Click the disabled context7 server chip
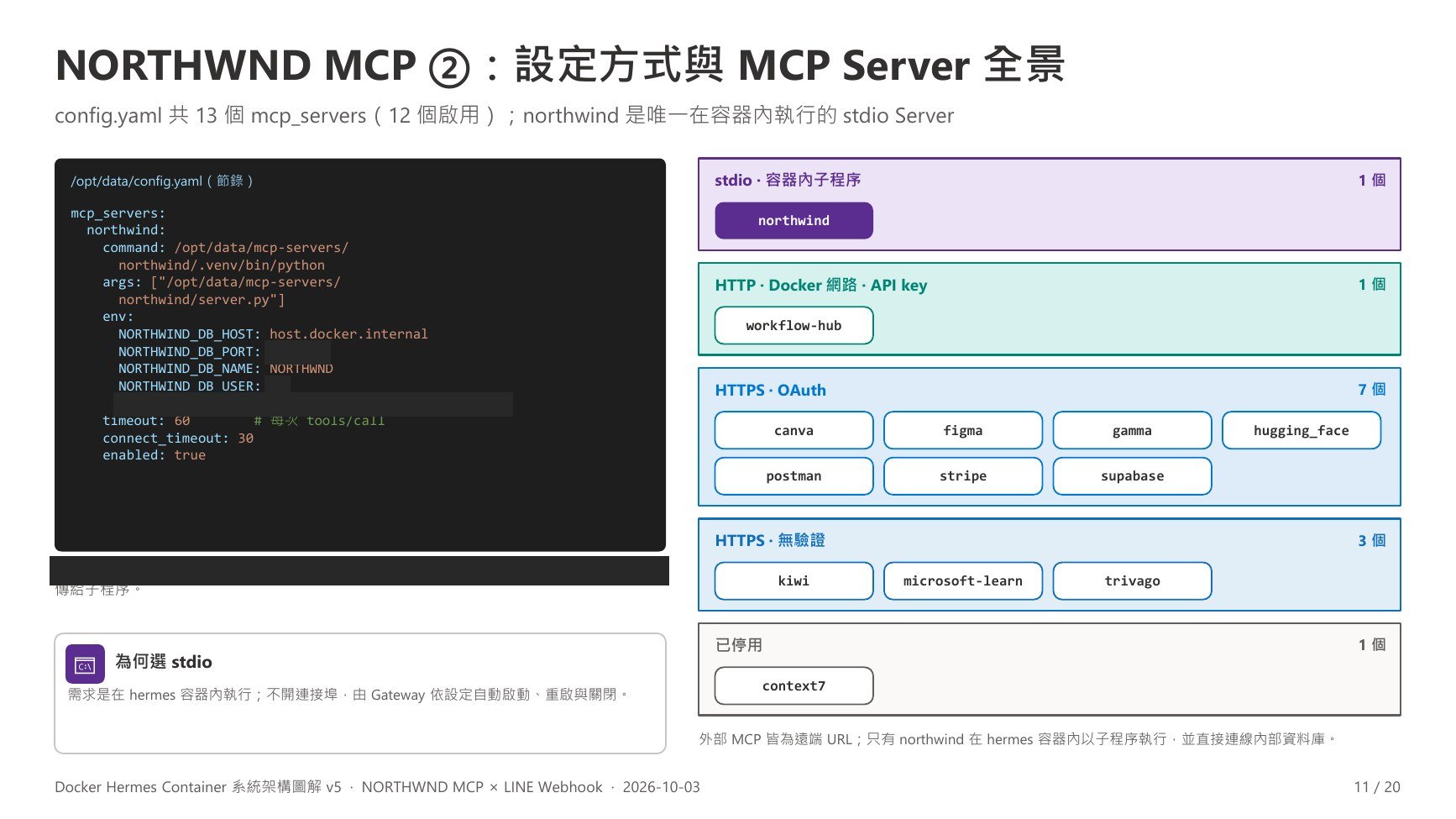Screen dimensions: 1456x819 [793, 686]
